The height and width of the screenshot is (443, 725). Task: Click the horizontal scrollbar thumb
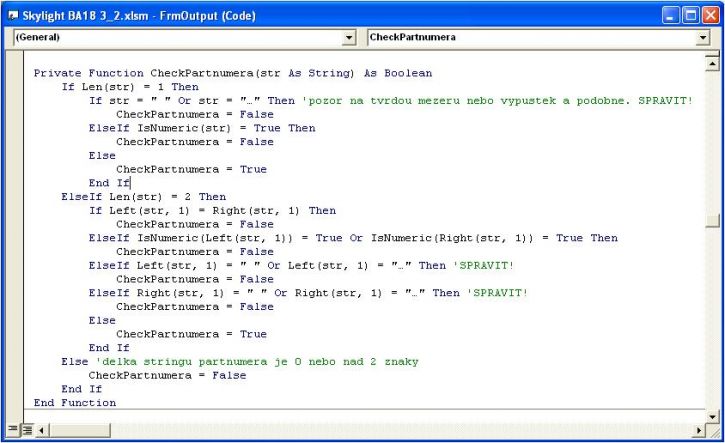point(80,431)
